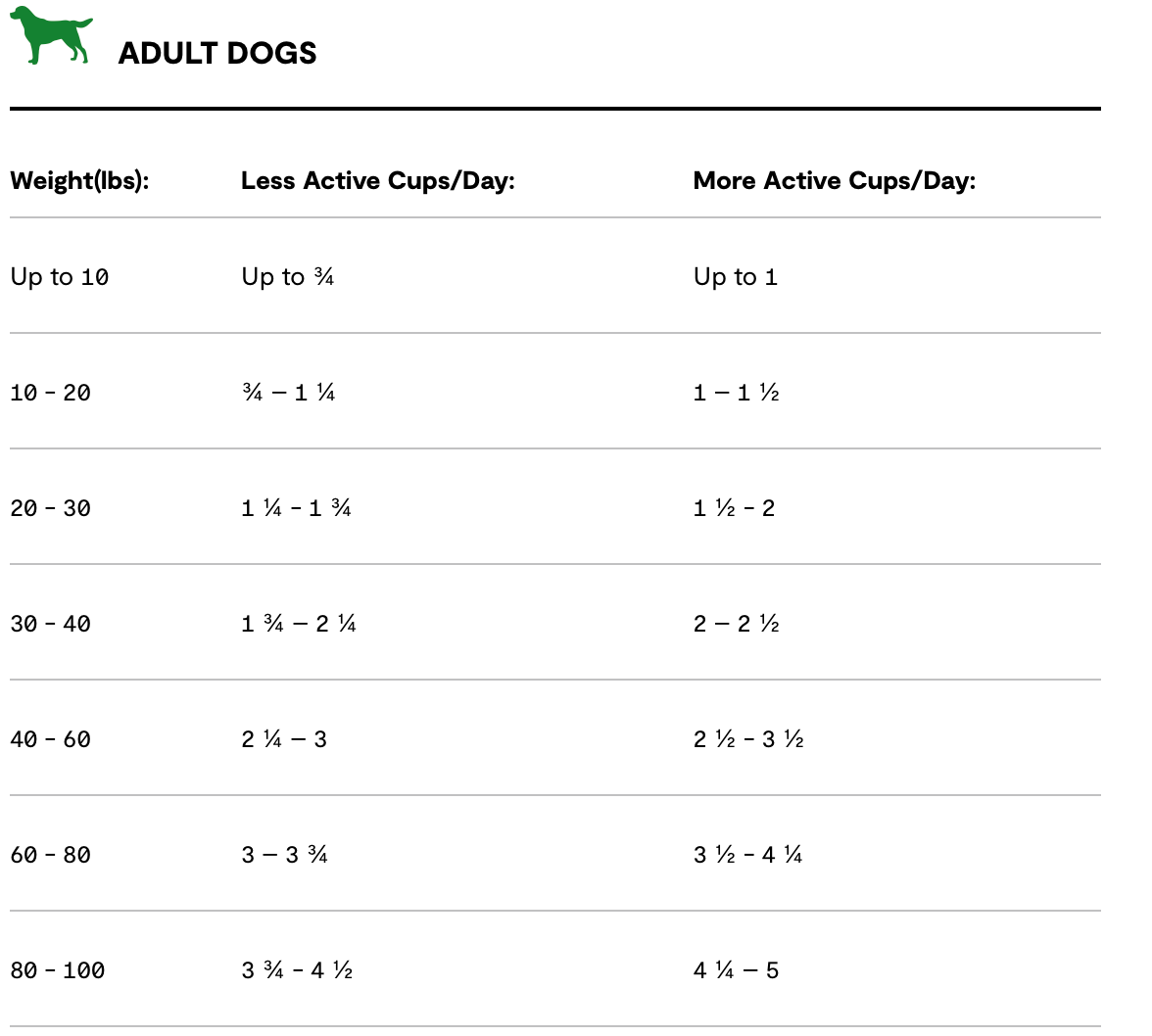Viewport: 1152px width, 1036px height.
Task: Click the green dog icon
Action: pyautogui.click(x=50, y=36)
